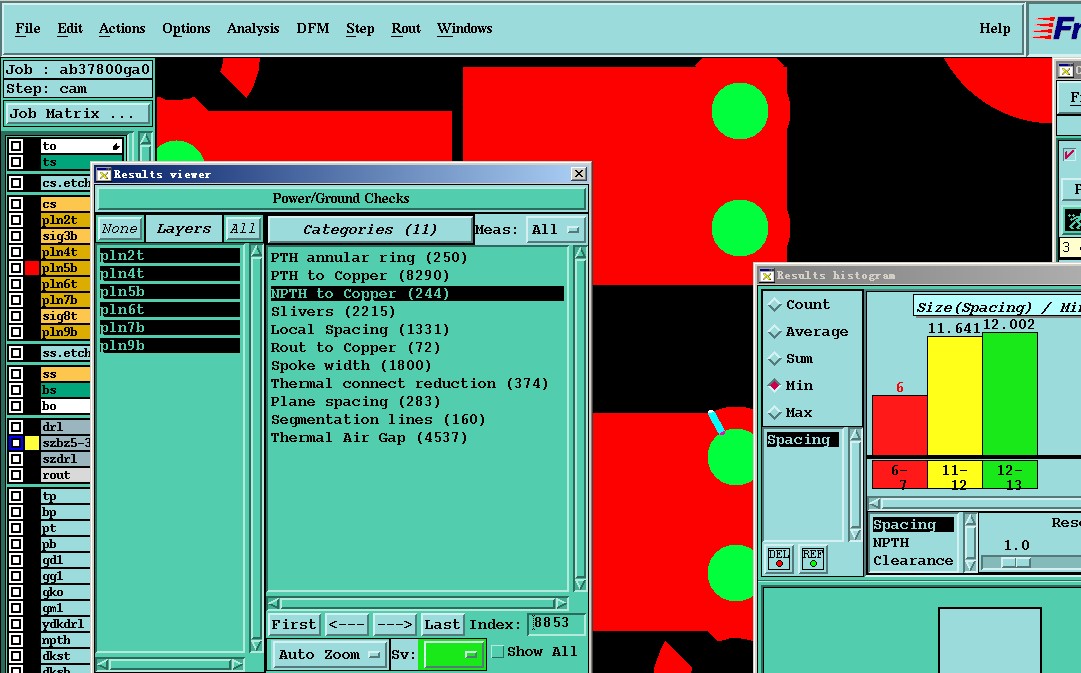Click the All layers button
This screenshot has height=673, width=1081.
point(243,229)
